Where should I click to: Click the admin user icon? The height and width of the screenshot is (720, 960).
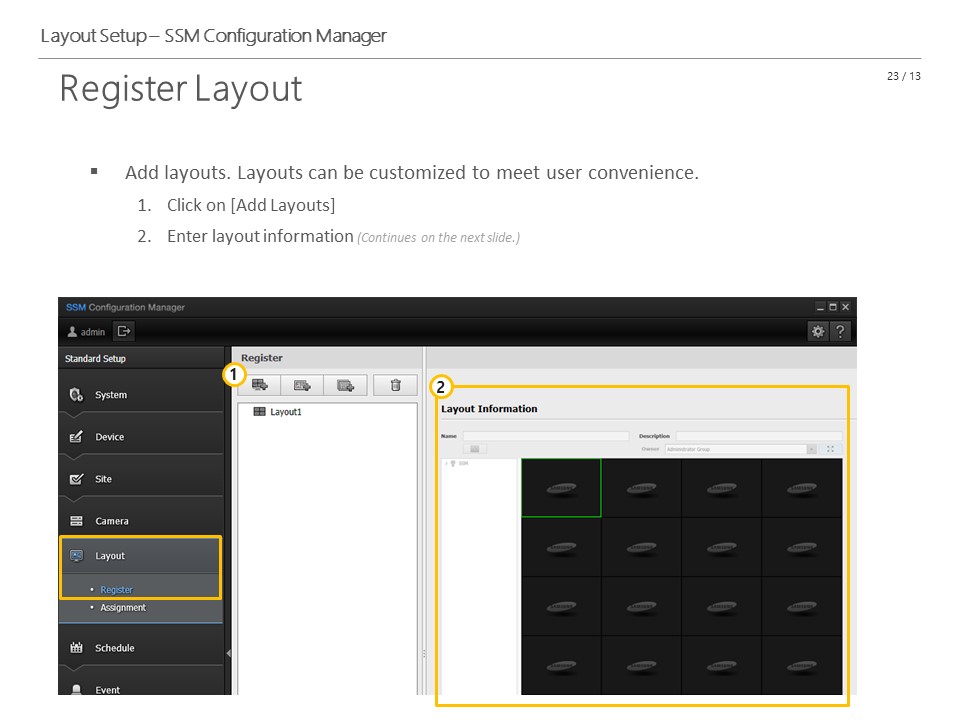pos(72,332)
